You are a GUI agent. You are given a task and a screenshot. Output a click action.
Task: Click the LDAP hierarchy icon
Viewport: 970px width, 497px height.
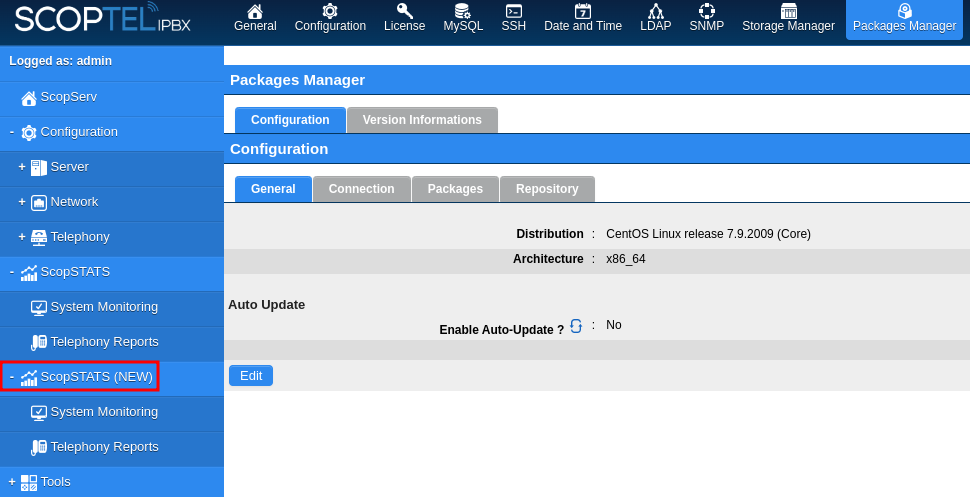pos(656,11)
